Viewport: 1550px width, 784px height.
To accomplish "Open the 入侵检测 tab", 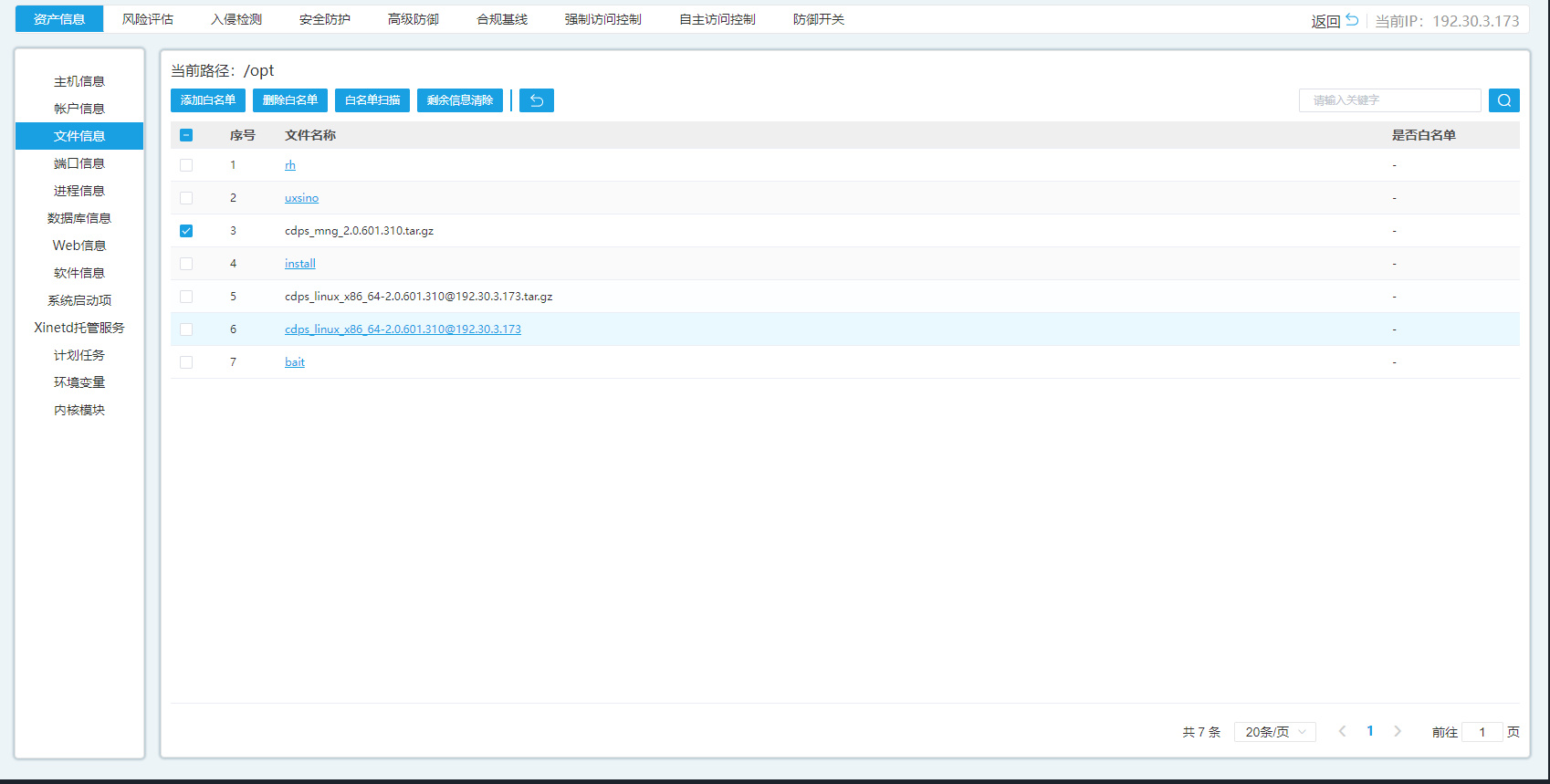I will (236, 19).
